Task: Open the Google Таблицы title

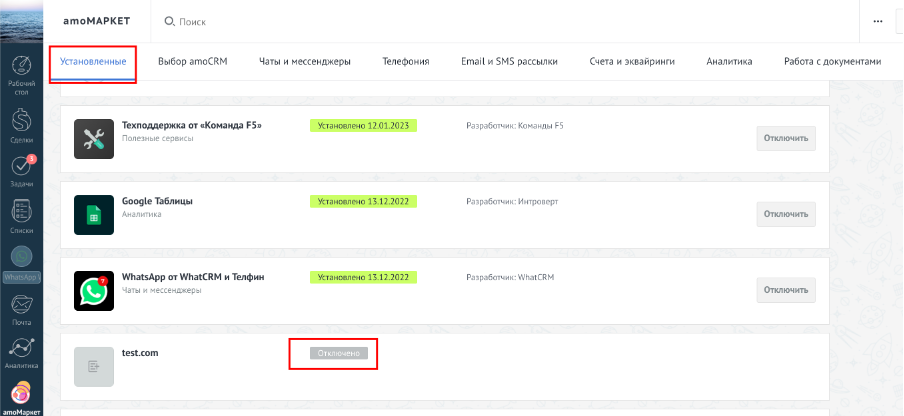Action: [157, 201]
